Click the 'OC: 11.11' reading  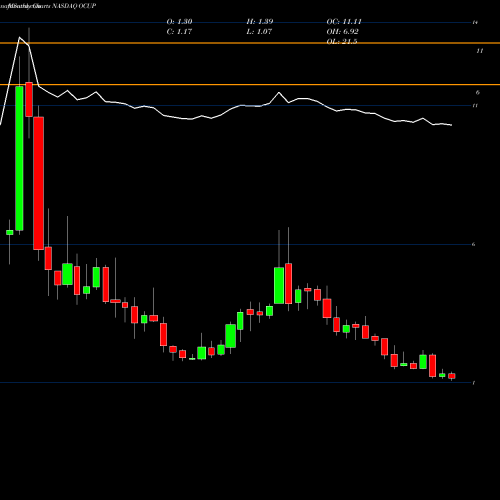[x=344, y=22]
